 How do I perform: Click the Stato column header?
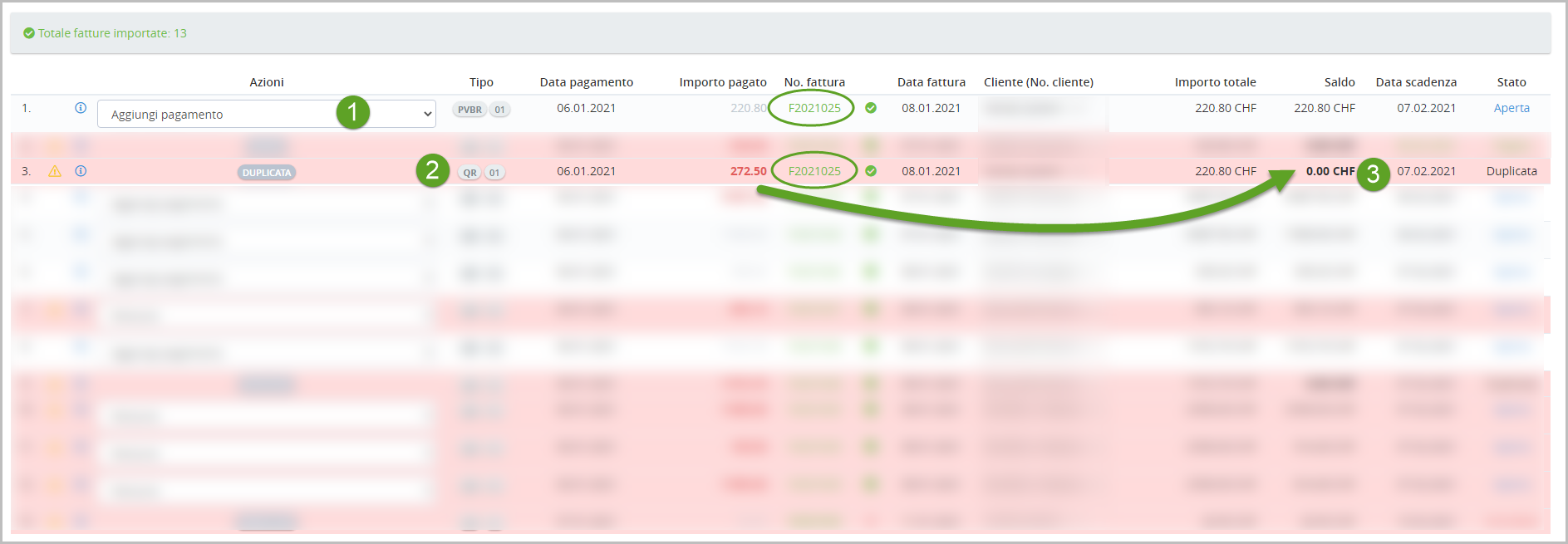point(1511,82)
